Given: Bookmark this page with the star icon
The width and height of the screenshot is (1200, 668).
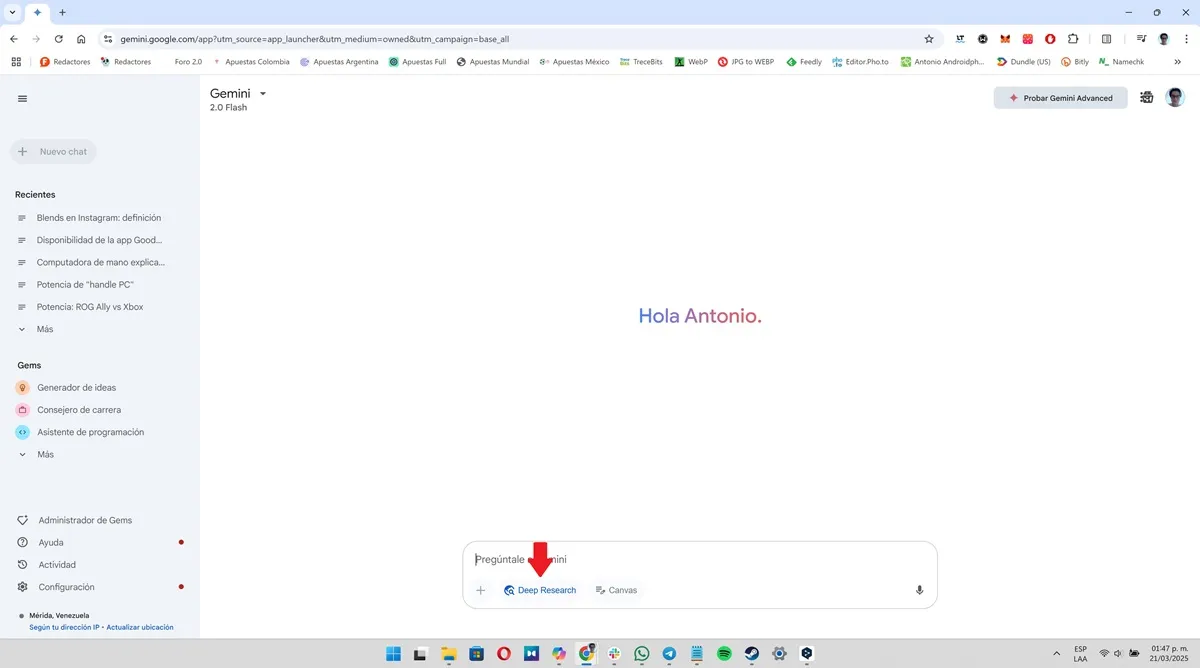Looking at the screenshot, I should [x=928, y=39].
